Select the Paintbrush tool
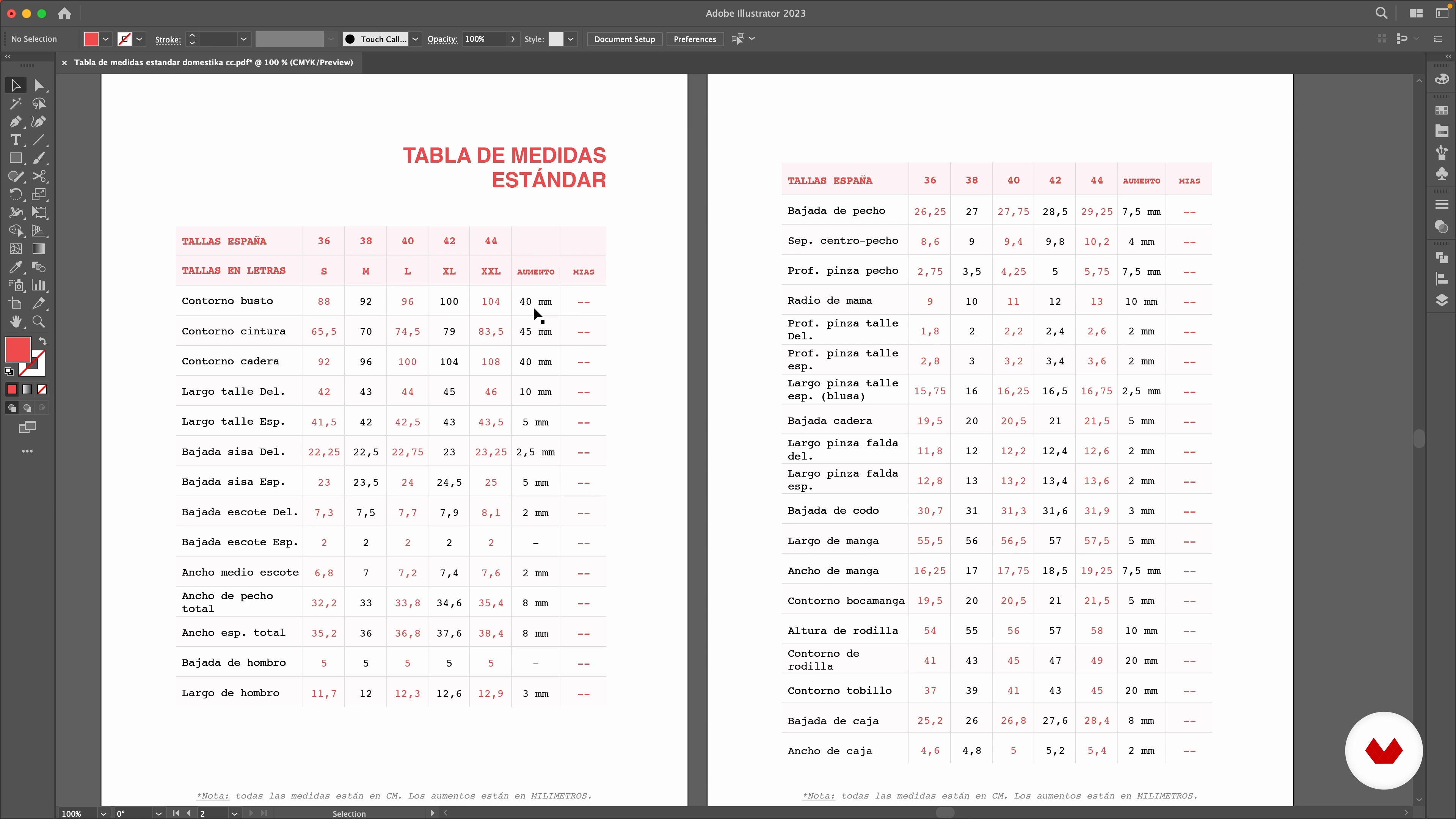This screenshot has width=1456, height=819. click(38, 158)
